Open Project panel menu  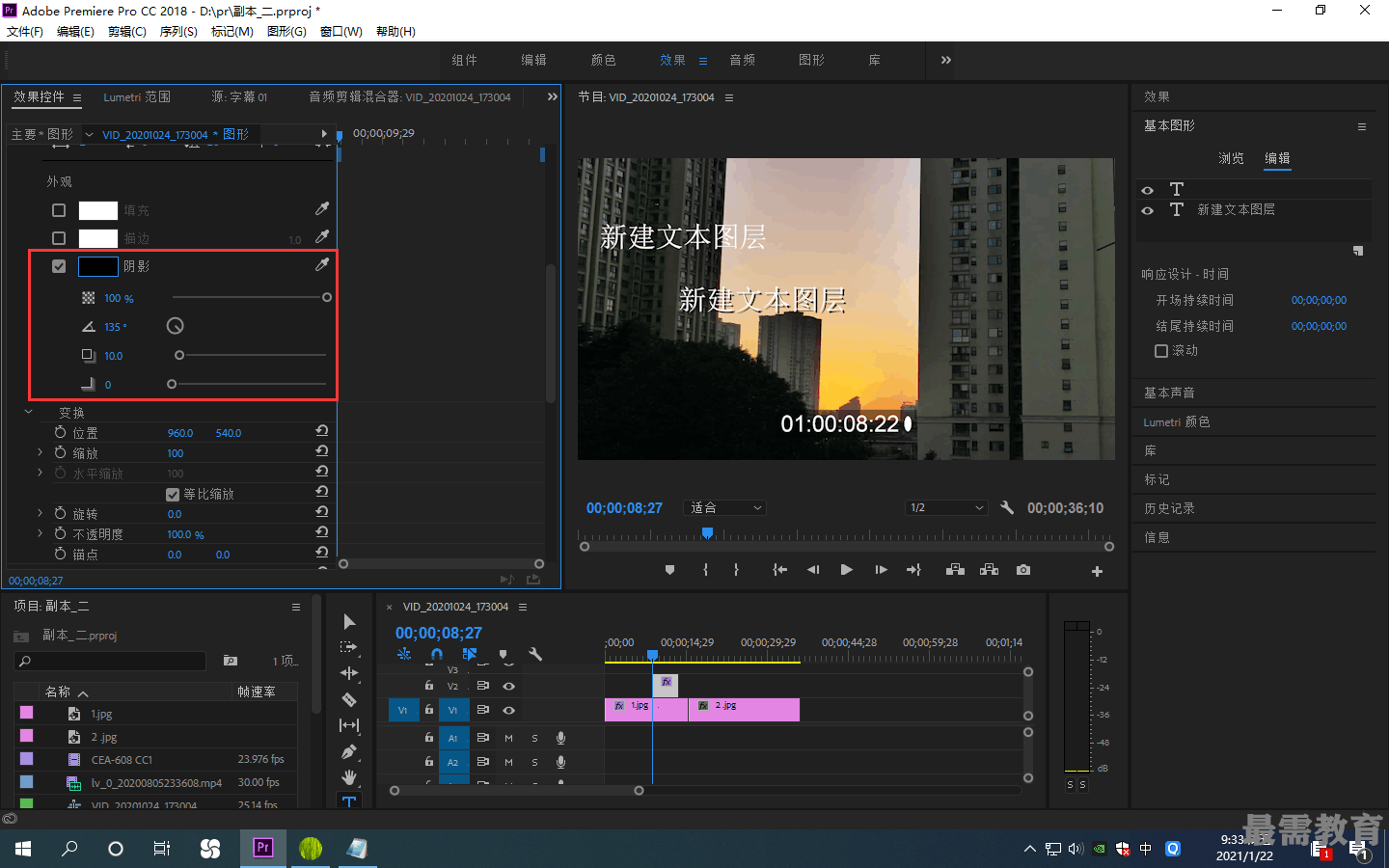(x=296, y=607)
